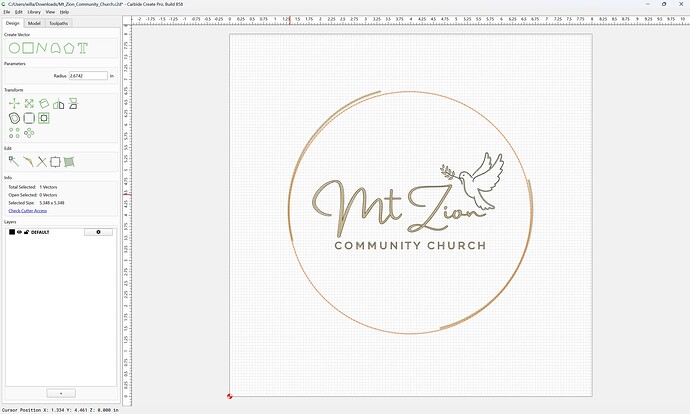Image resolution: width=690 pixels, height=414 pixels.
Task: Open DEFAULT layer settings gear button
Action: tap(98, 232)
